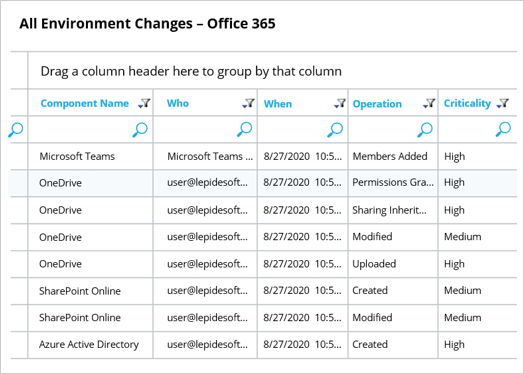
Task: Sort by the Criticality column header
Action: tap(467, 104)
